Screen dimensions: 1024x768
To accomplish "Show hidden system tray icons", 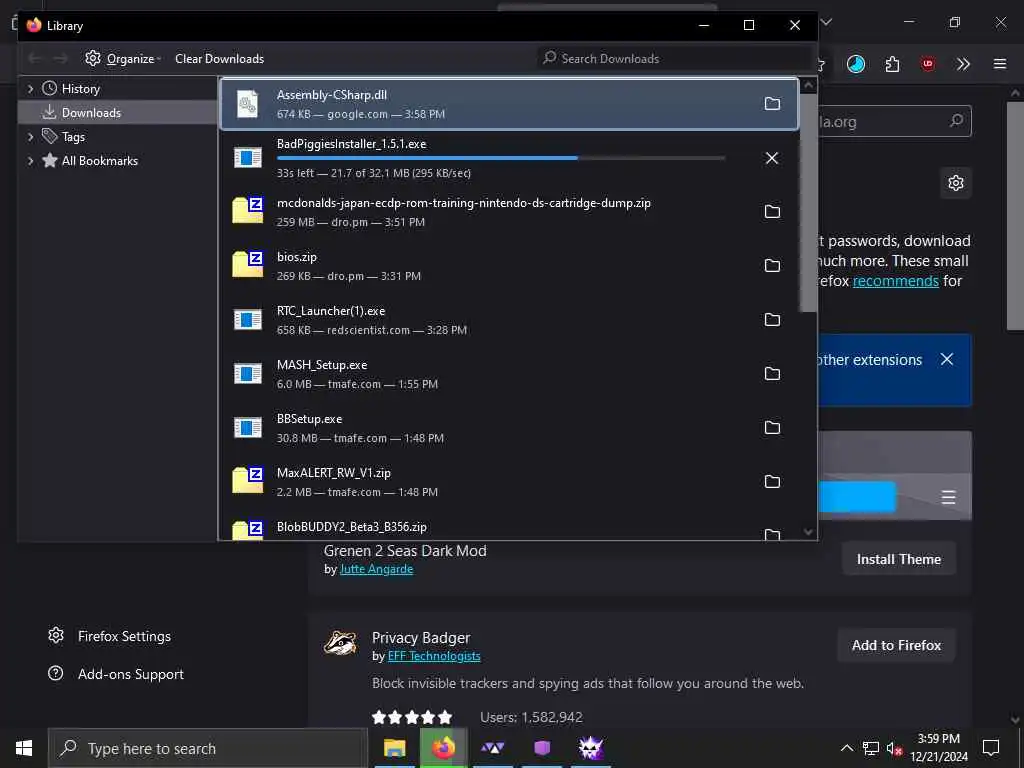I will (846, 748).
